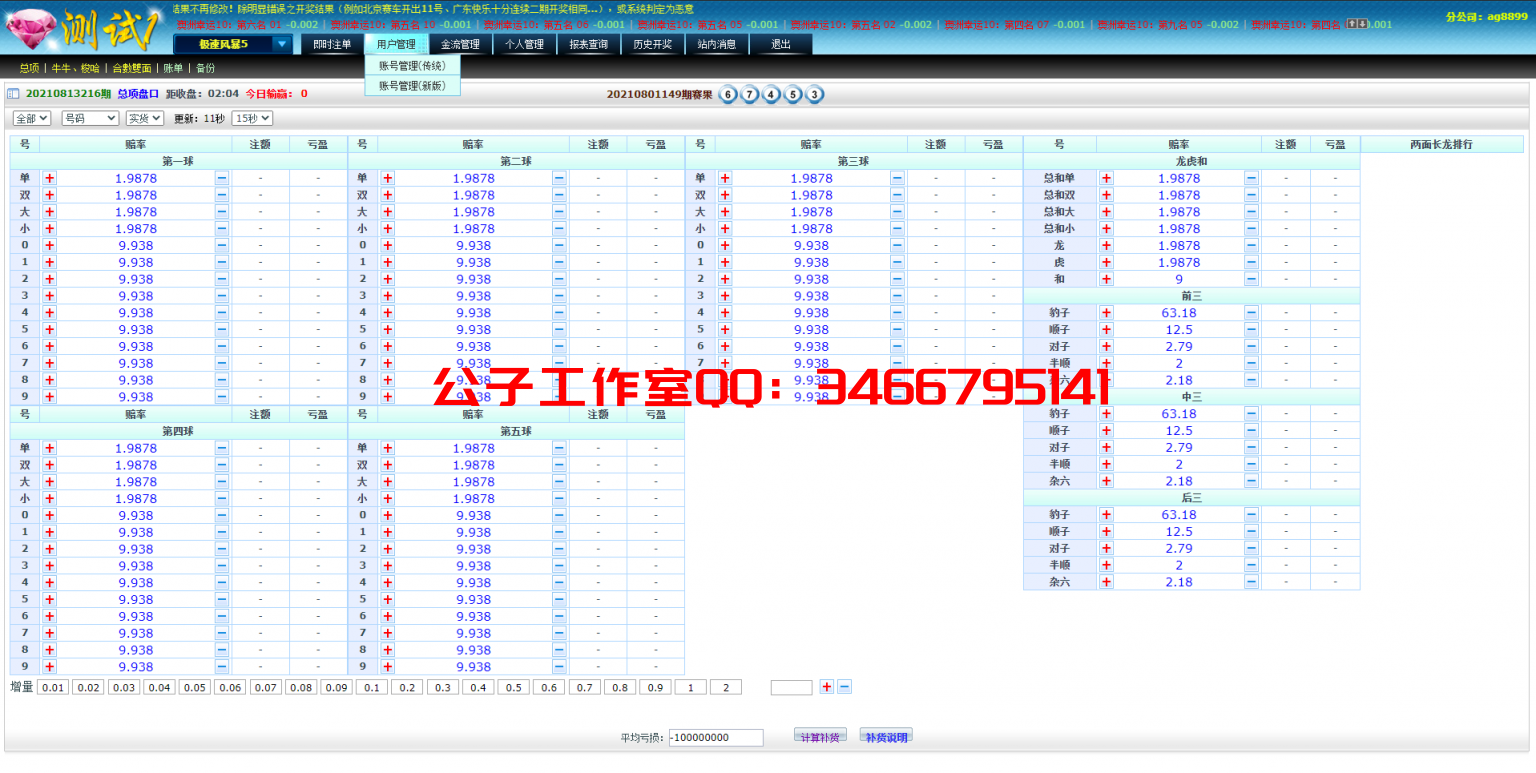The height and width of the screenshot is (773, 1536).
Task: Open the 报表查询 menu
Action: click(x=588, y=44)
